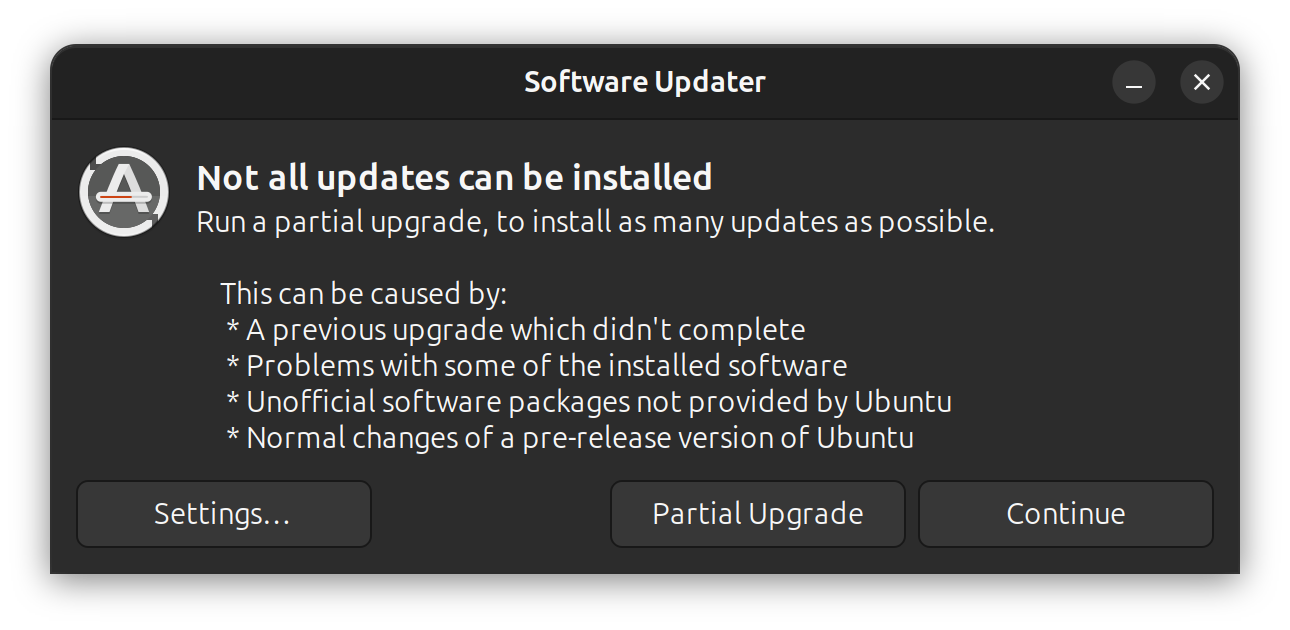This screenshot has height=630, width=1290.
Task: Click the Software Updater app icon
Action: pyautogui.click(x=124, y=192)
